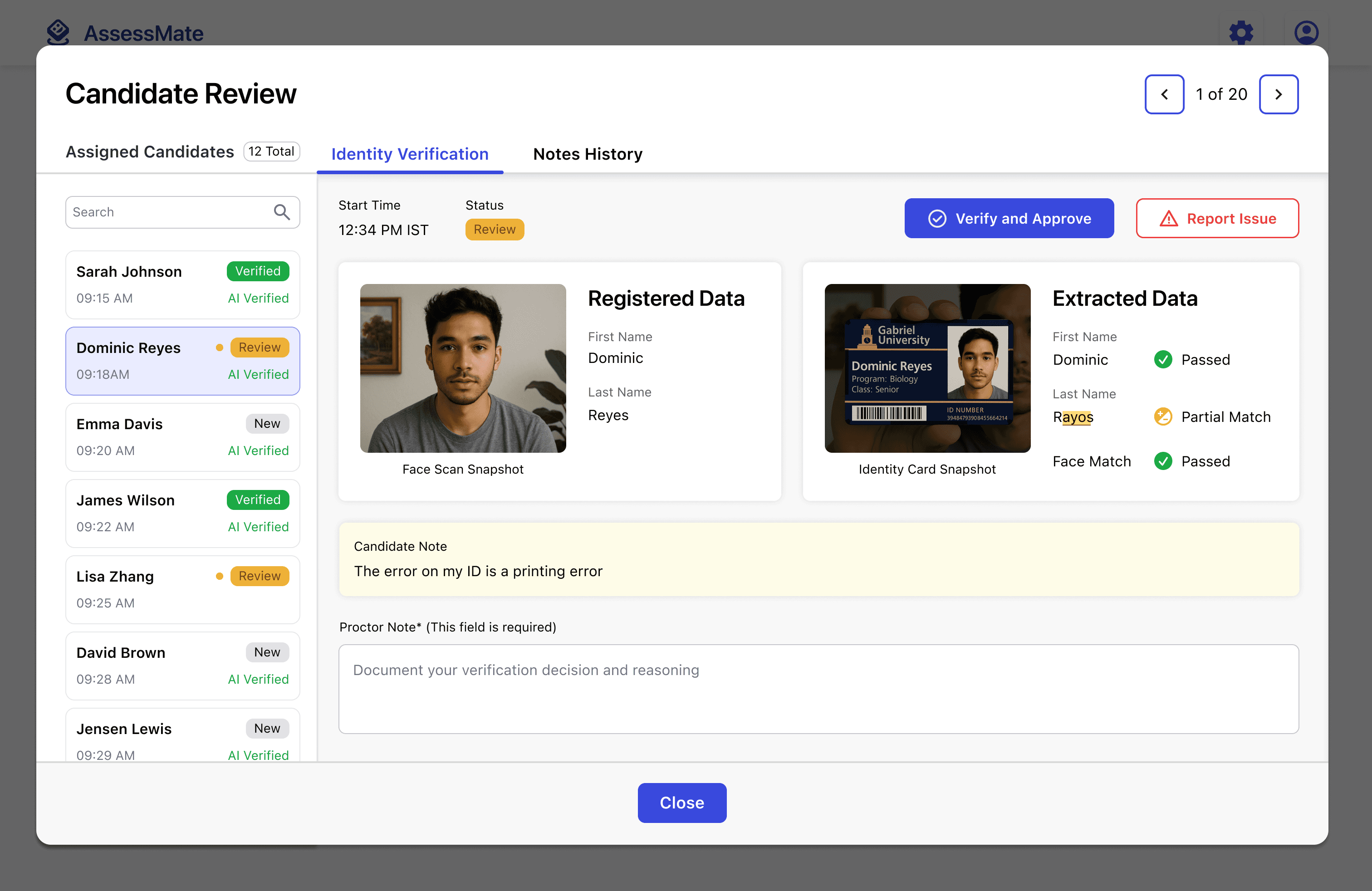
Task: Click the Face Match Passed checkmark icon
Action: (1163, 461)
